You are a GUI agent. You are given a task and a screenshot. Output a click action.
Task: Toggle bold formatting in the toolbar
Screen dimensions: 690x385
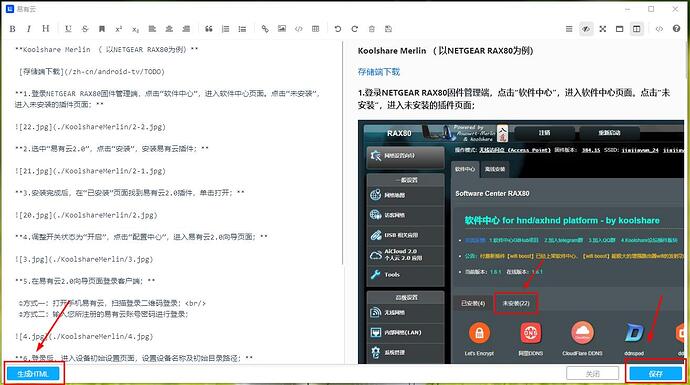12,29
